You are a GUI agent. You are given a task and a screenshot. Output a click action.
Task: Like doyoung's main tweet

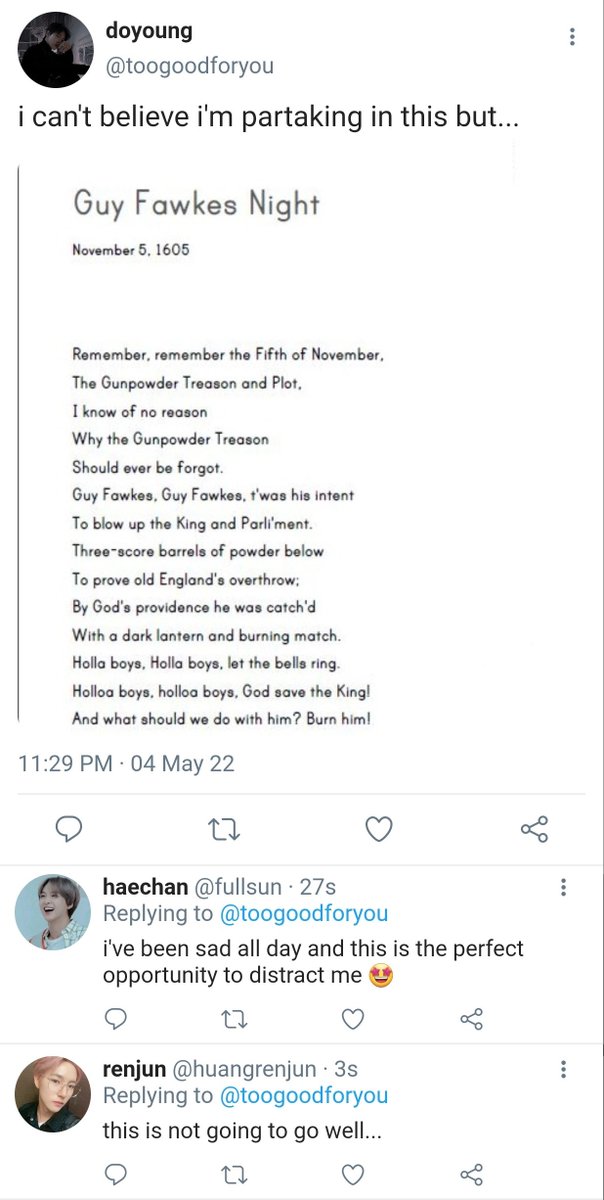tap(378, 829)
